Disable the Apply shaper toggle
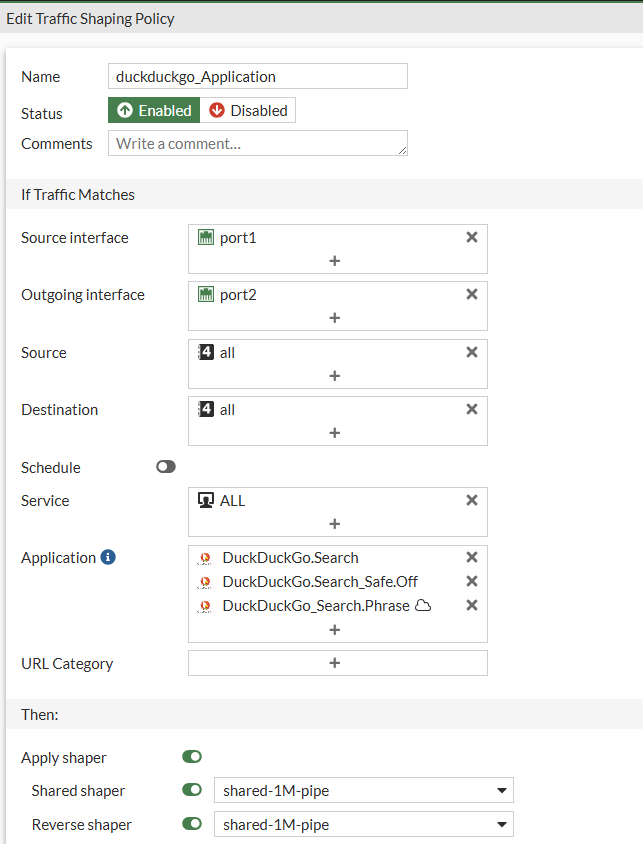643x844 pixels. point(192,757)
